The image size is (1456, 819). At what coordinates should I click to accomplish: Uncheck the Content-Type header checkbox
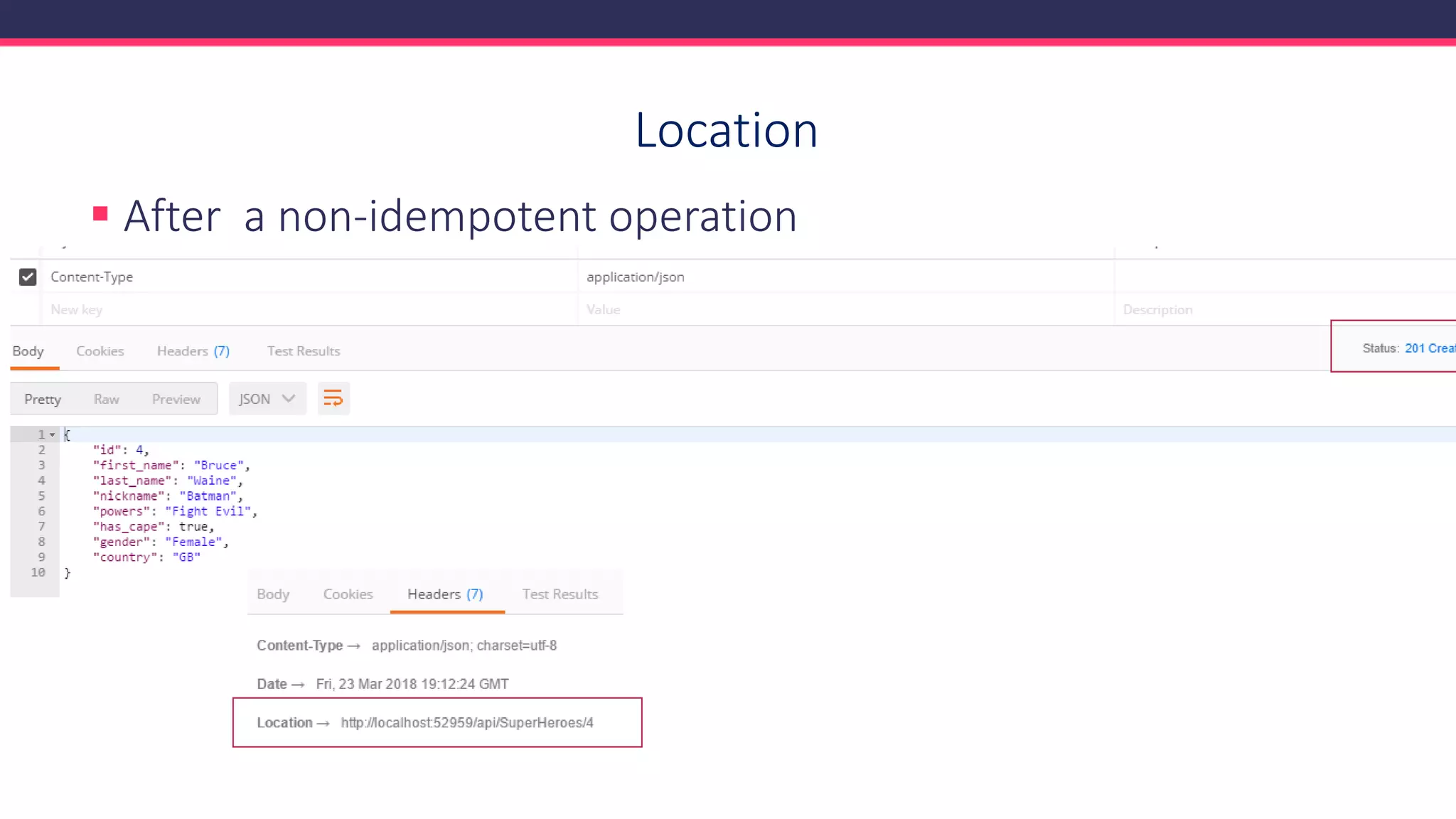click(28, 277)
